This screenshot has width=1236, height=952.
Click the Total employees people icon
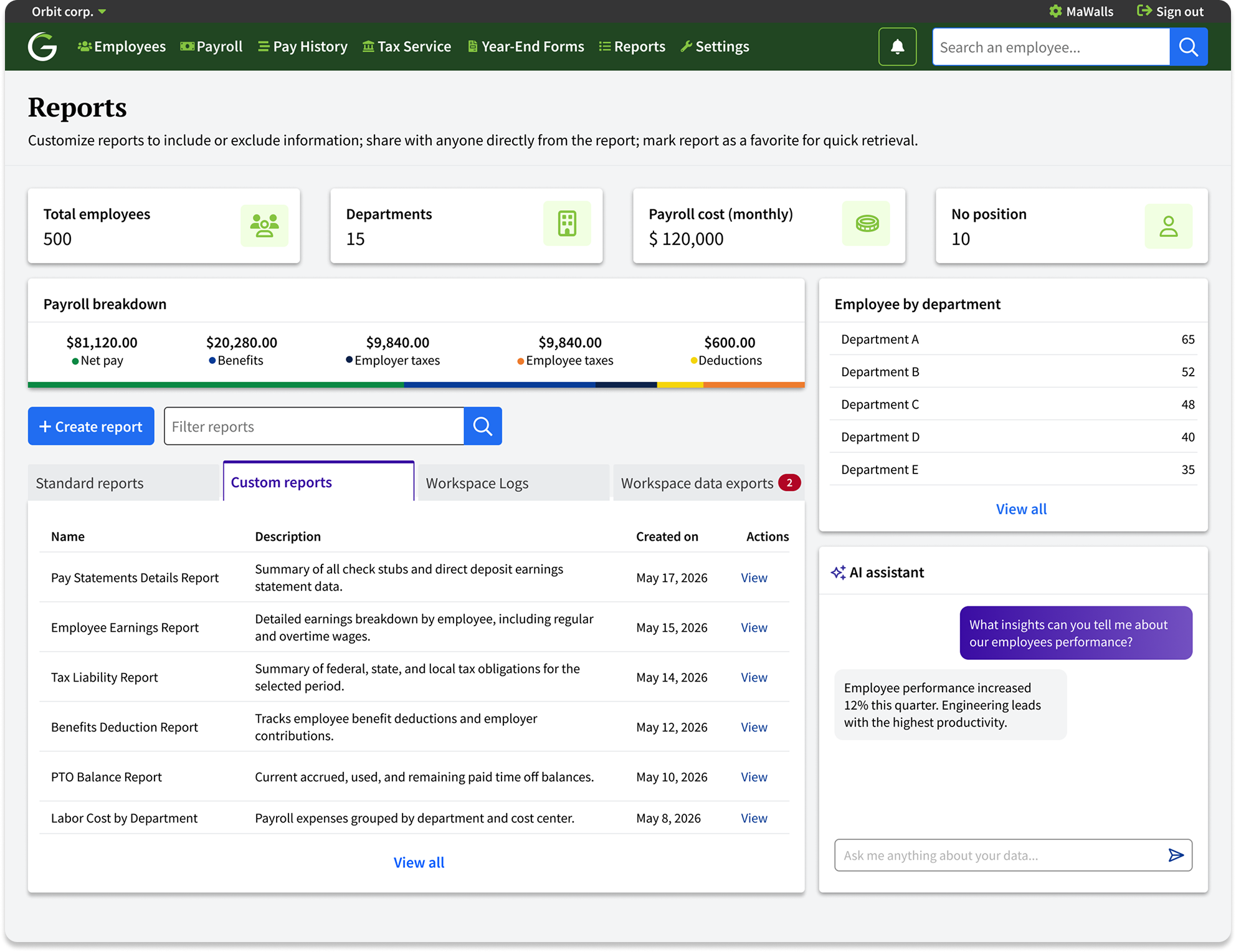[x=264, y=226]
